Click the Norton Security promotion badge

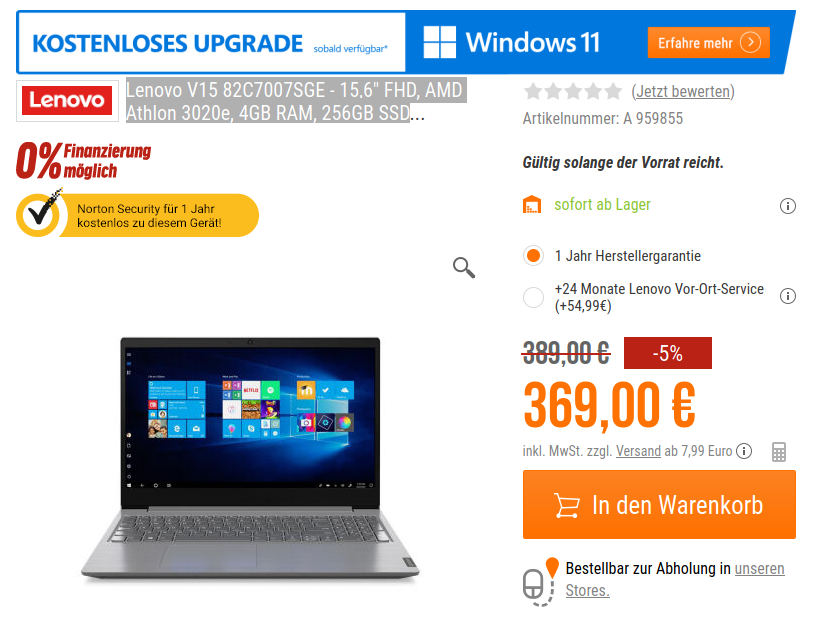click(137, 215)
